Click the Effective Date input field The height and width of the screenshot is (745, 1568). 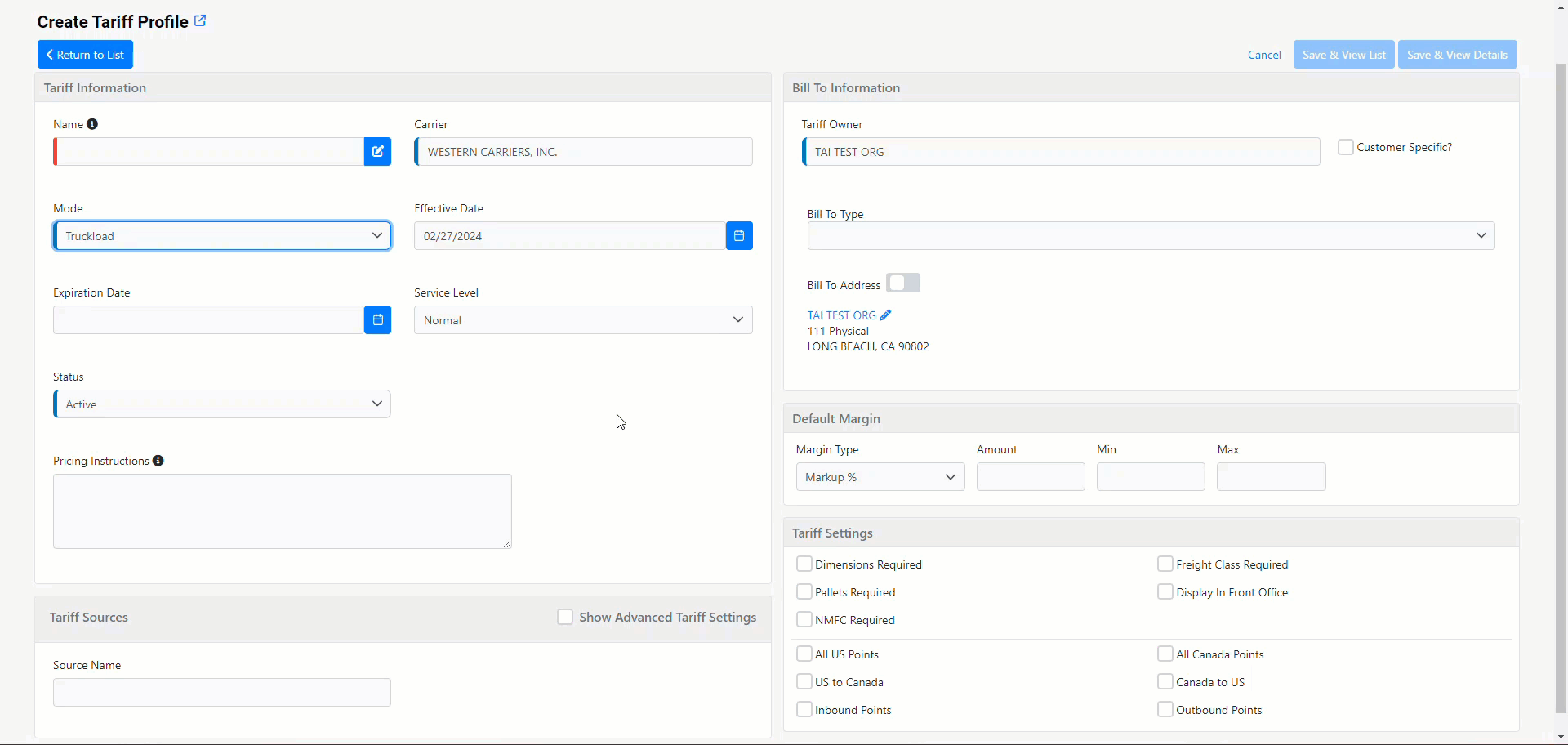tap(570, 236)
